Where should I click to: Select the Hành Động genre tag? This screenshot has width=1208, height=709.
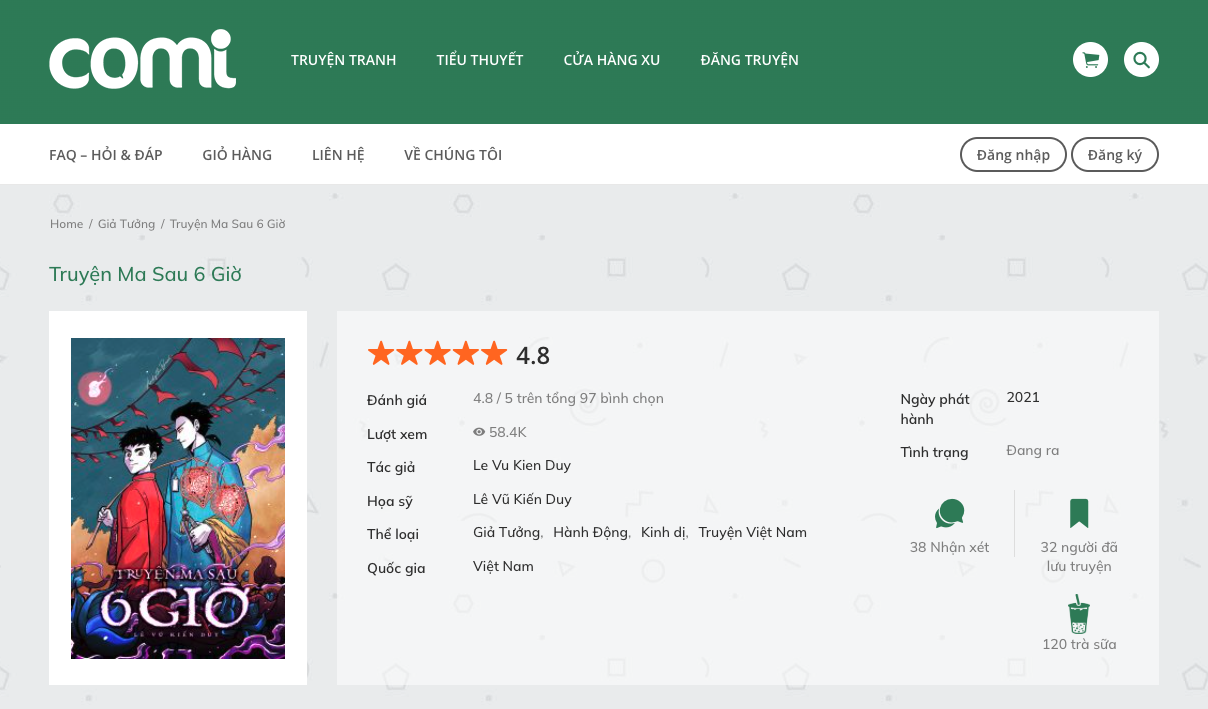[x=590, y=532]
